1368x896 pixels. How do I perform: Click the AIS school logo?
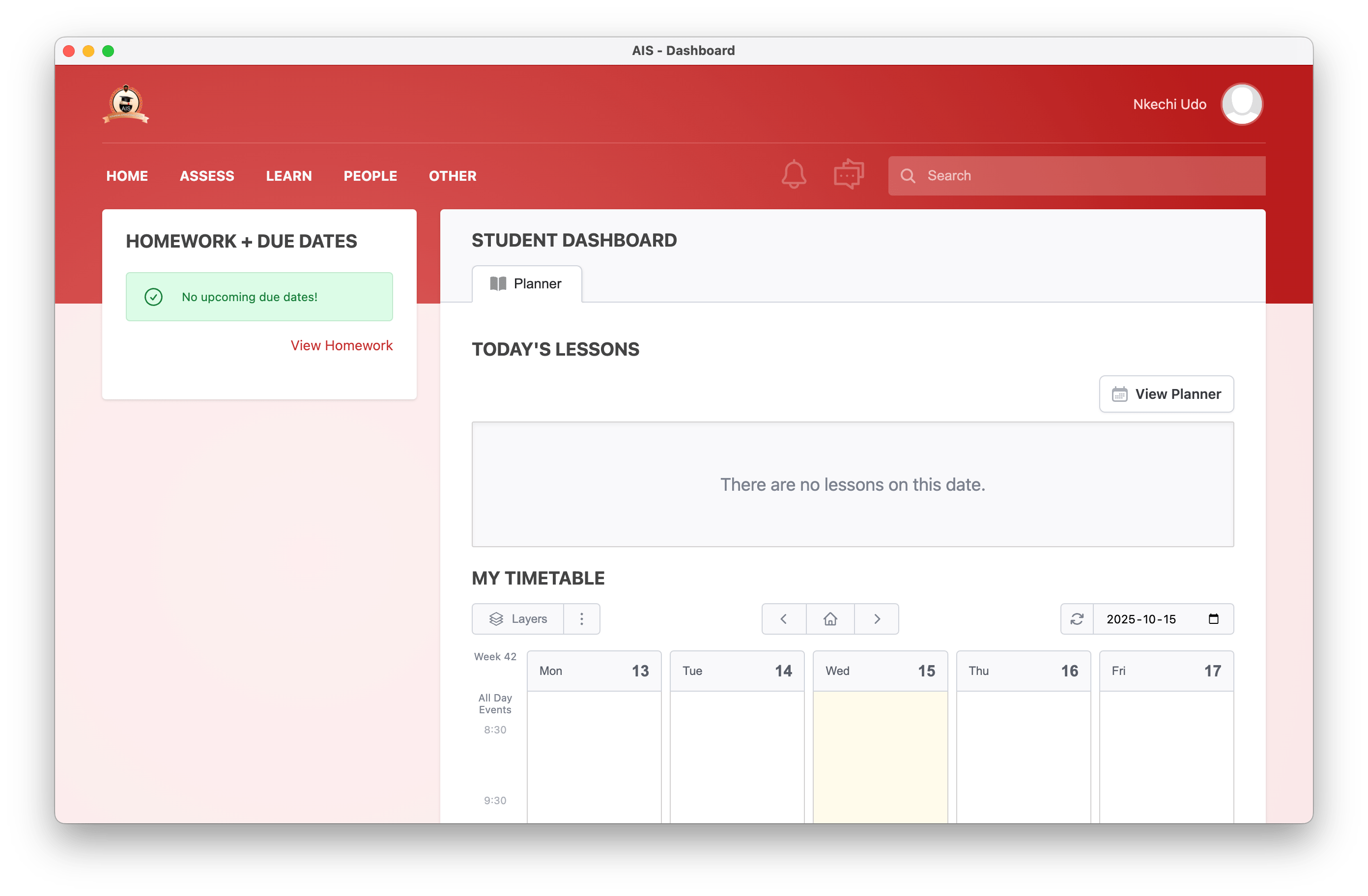(126, 104)
